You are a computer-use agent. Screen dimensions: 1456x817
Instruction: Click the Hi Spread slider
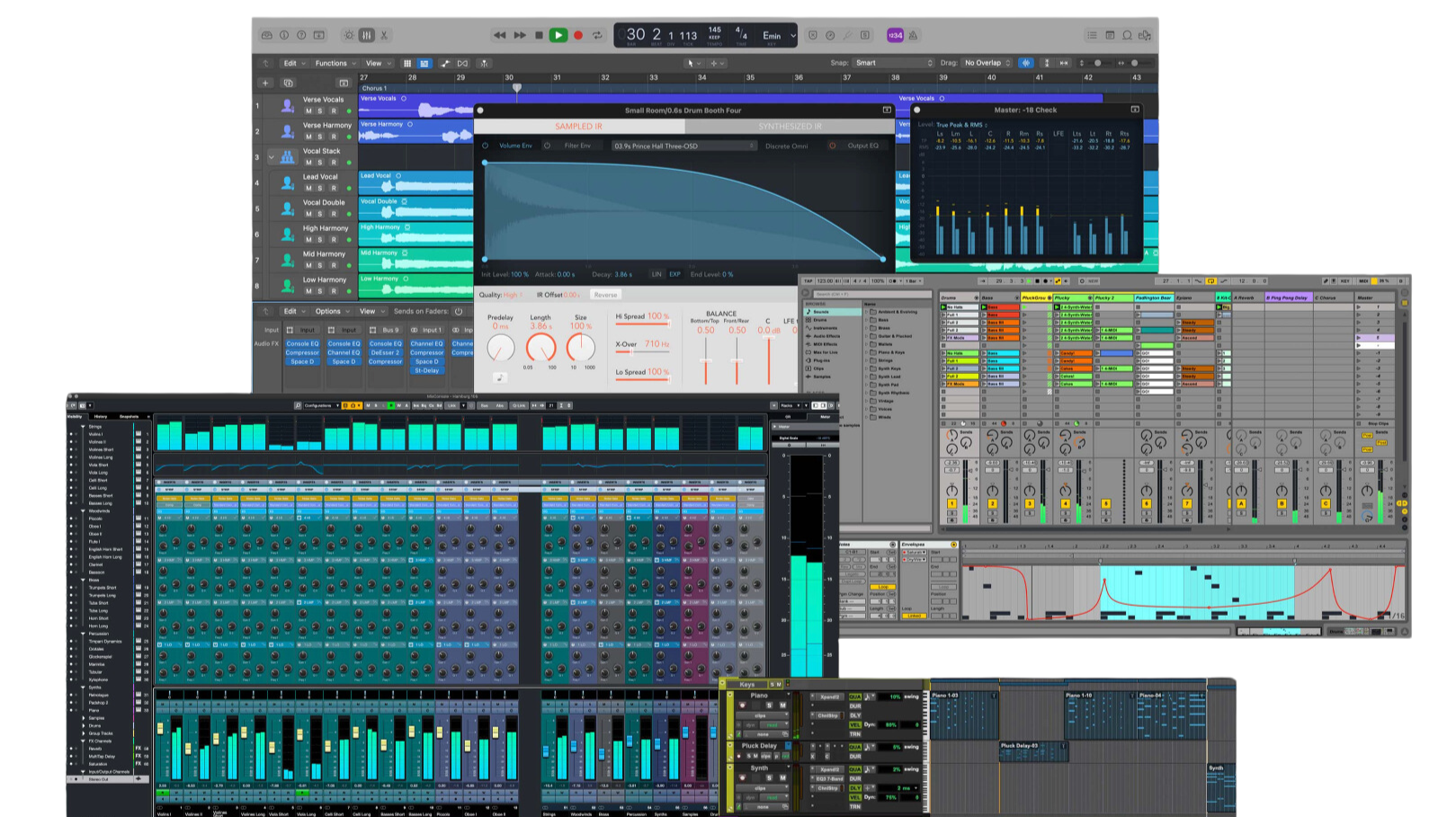click(643, 325)
